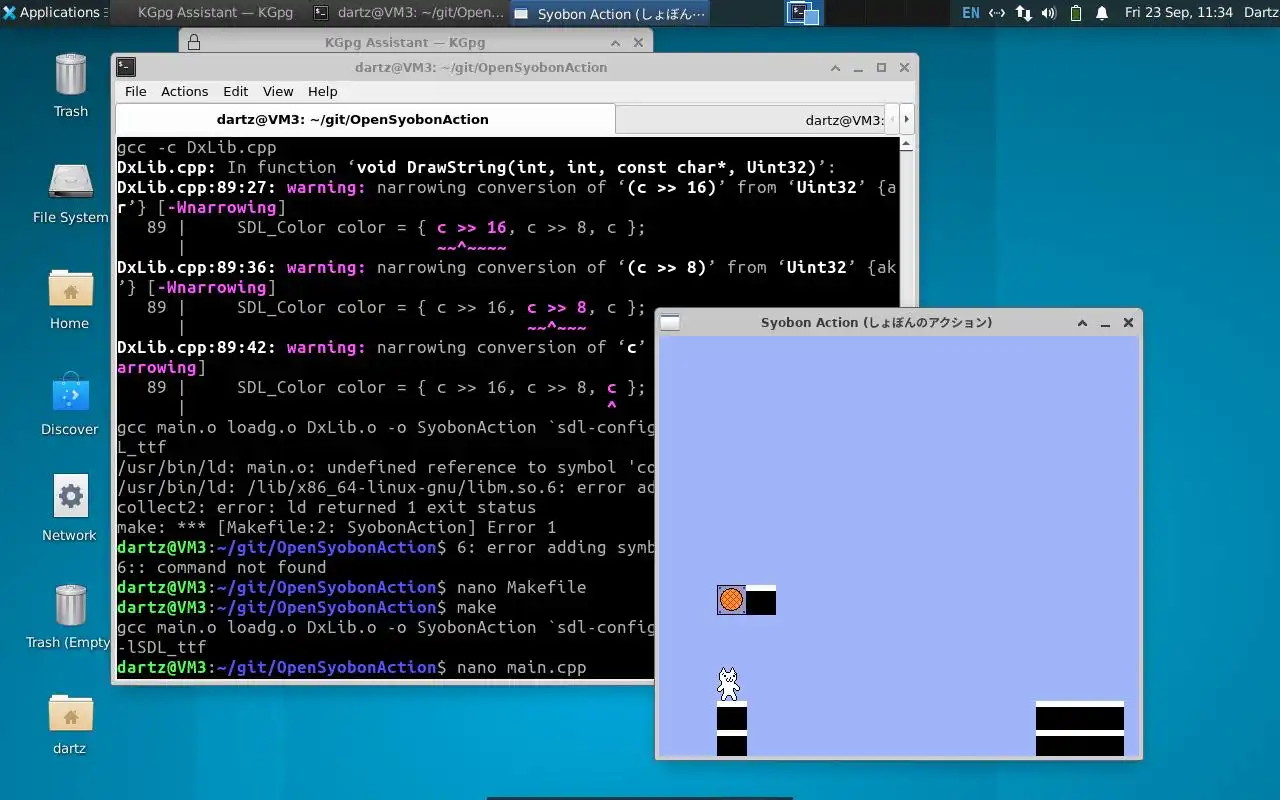Click the workspace switcher icon in panel

[803, 13]
